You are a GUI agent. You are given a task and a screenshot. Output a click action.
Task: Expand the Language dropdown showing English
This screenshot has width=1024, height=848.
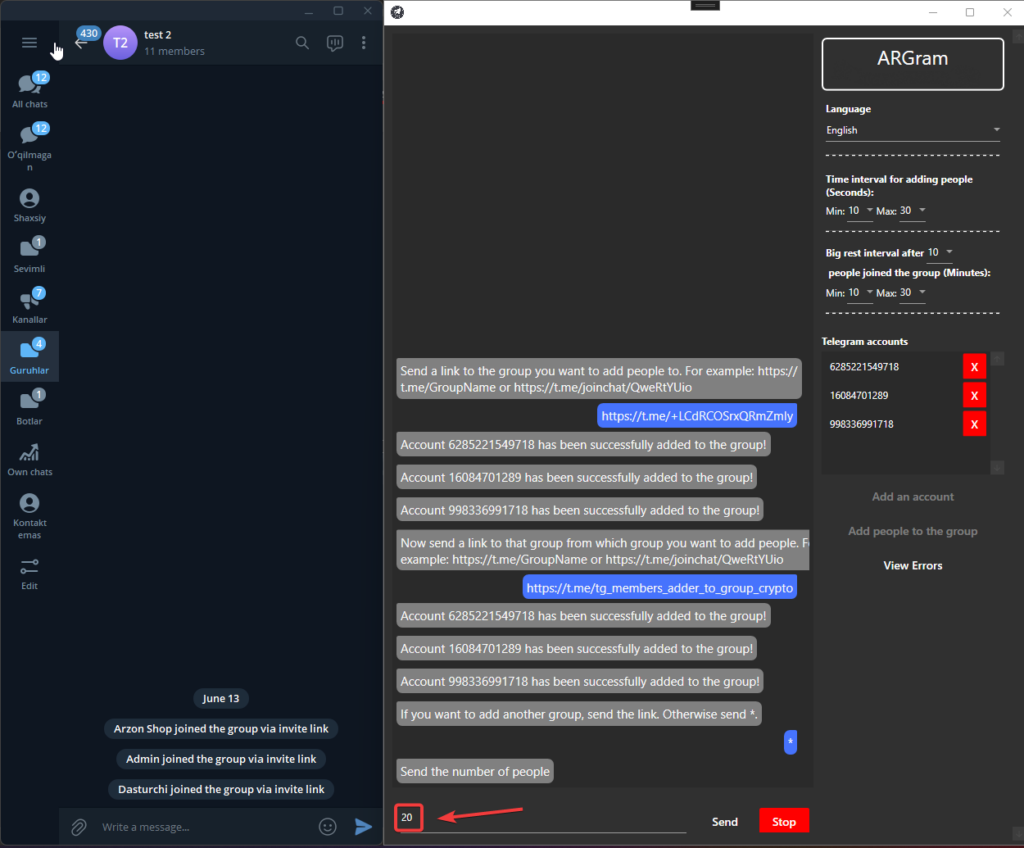pyautogui.click(x=912, y=130)
